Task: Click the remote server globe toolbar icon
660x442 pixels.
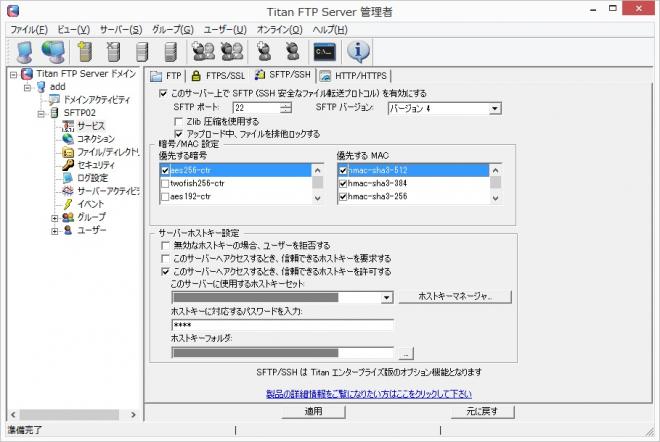Action: 53,51
